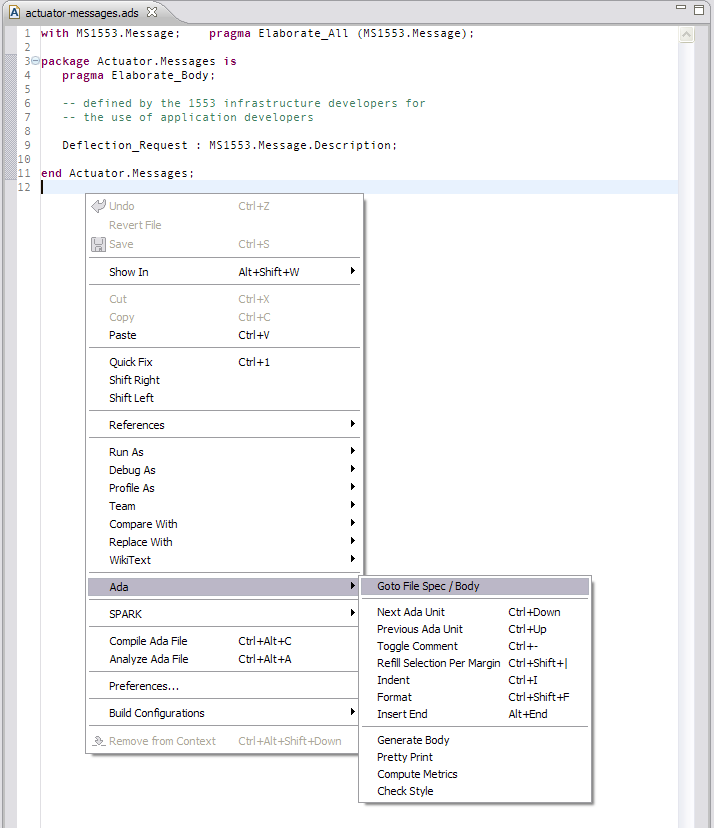The height and width of the screenshot is (828, 714).
Task: Maximize the editor pane
Action: click(x=699, y=10)
